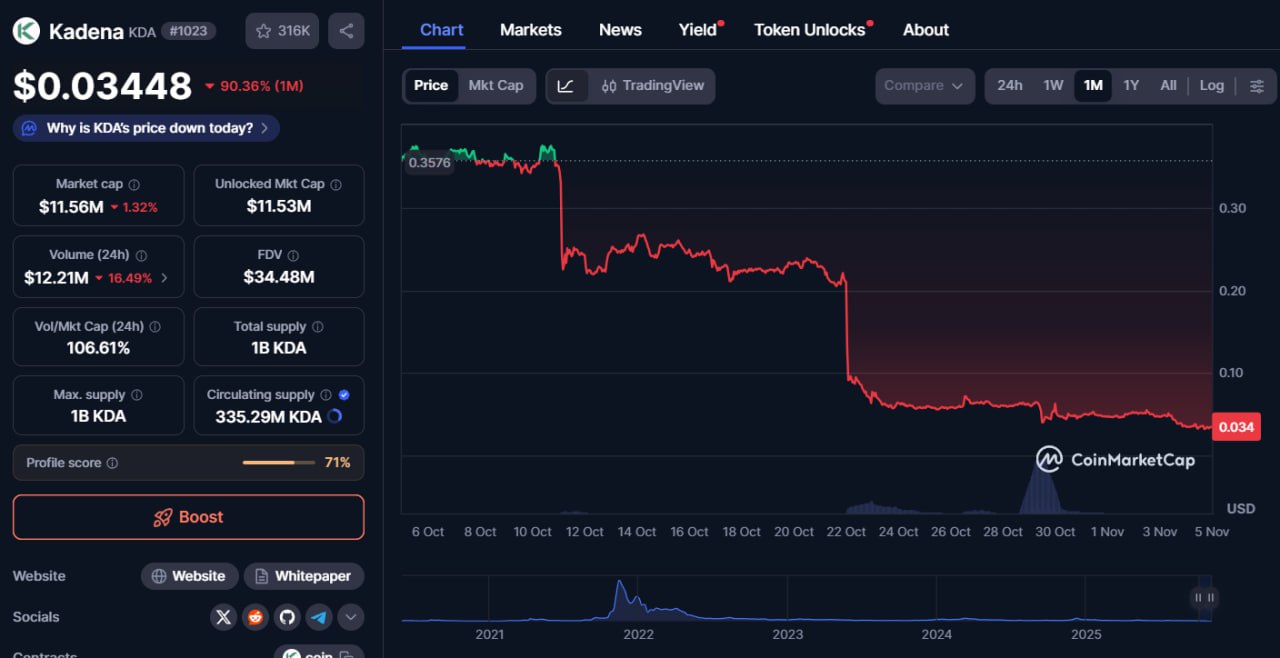Open chart settings sliders icon

1257,86
